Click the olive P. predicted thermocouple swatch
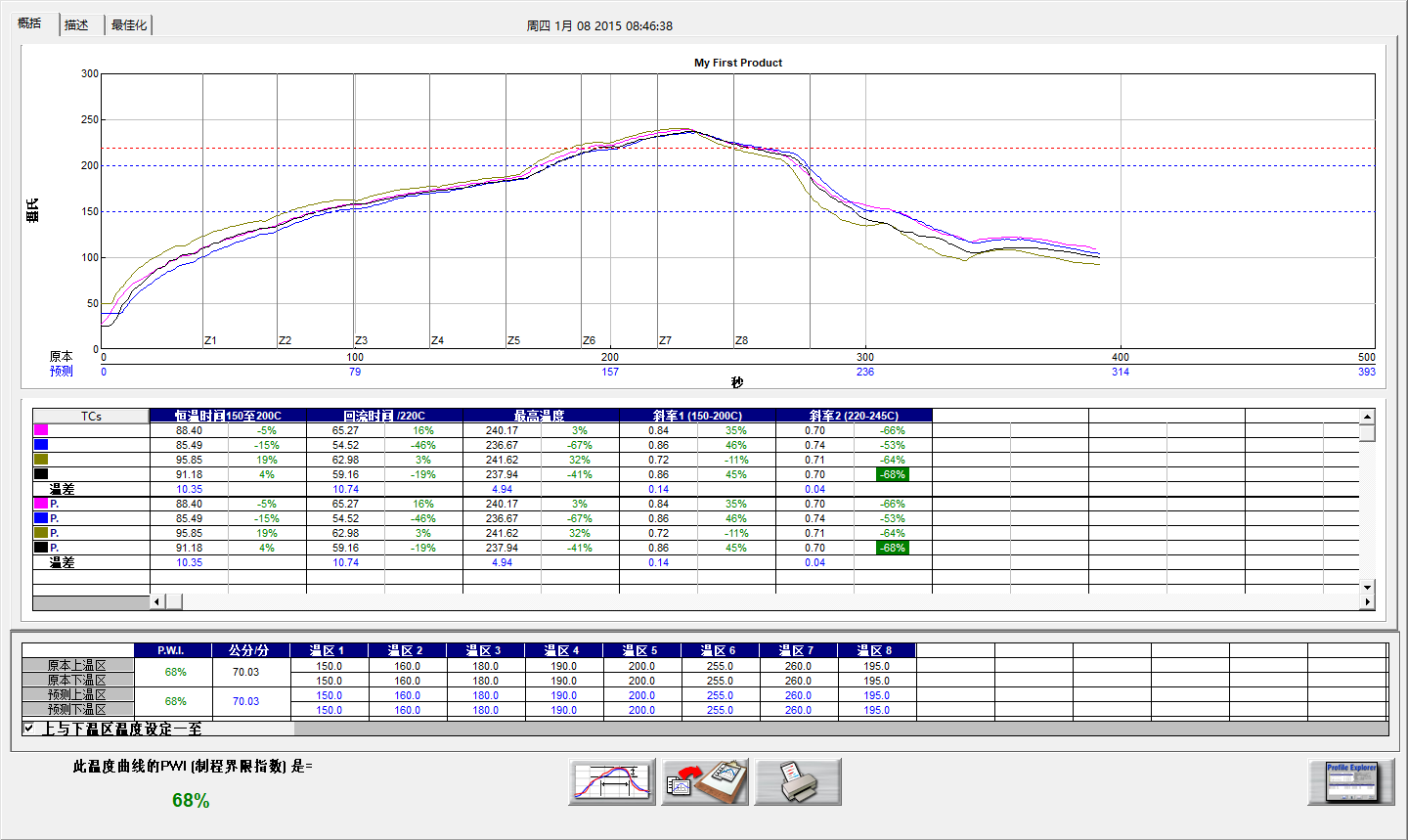 (41, 533)
